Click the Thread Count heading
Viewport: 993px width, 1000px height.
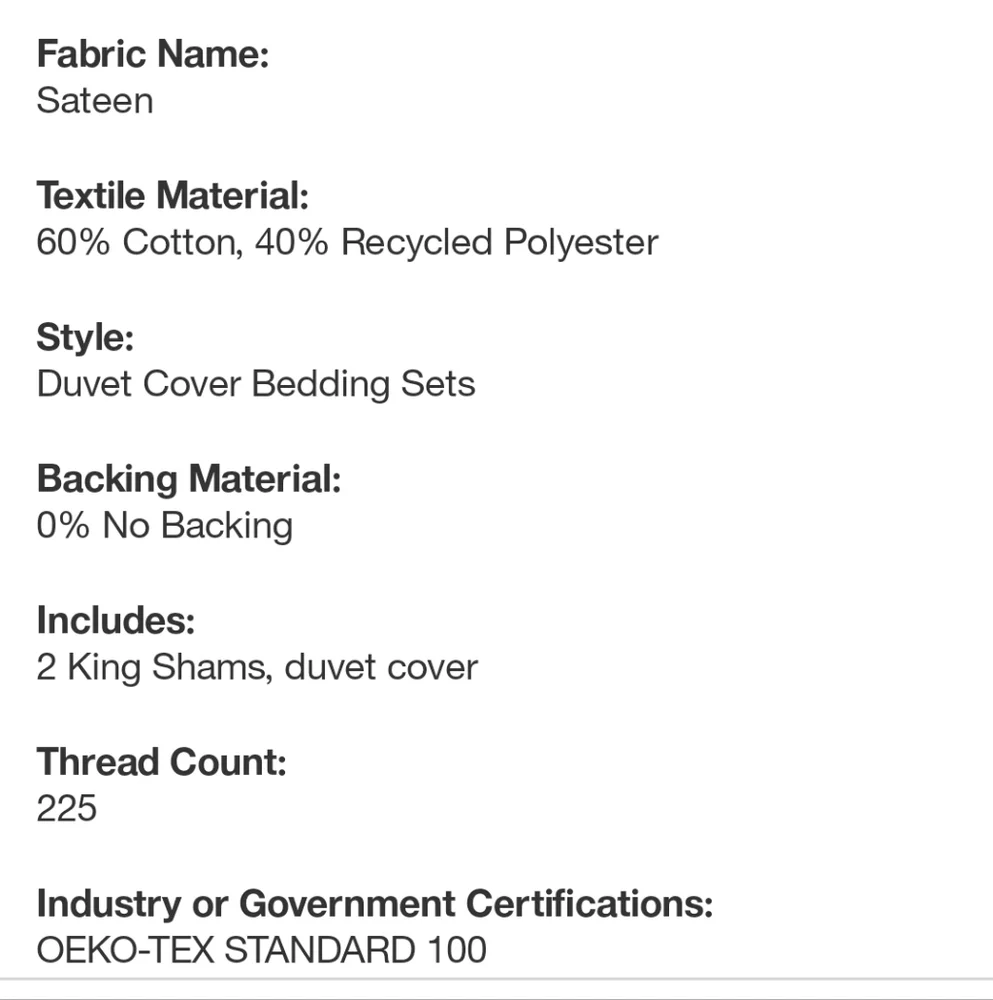click(x=162, y=762)
